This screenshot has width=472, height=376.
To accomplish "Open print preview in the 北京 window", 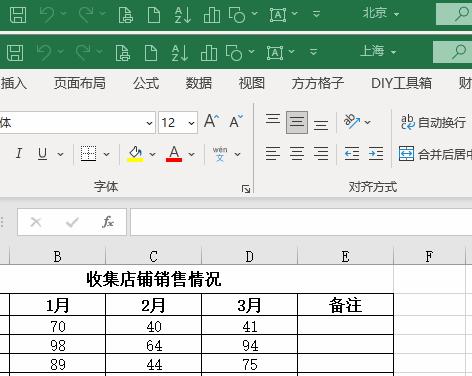I will click(126, 15).
